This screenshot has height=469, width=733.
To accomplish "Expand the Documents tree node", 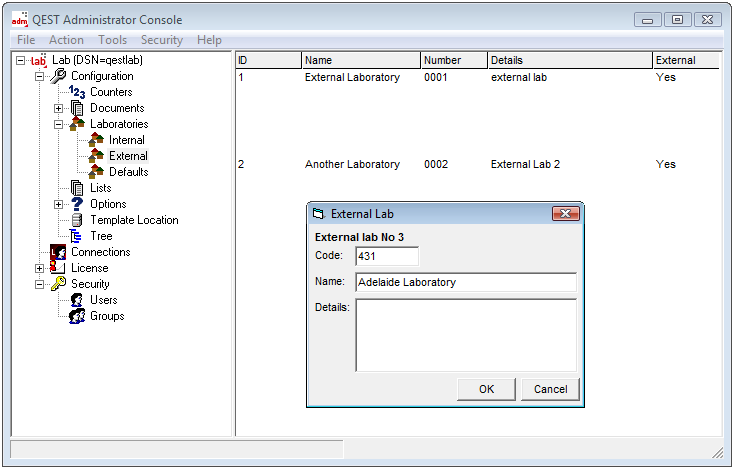I will [59, 108].
